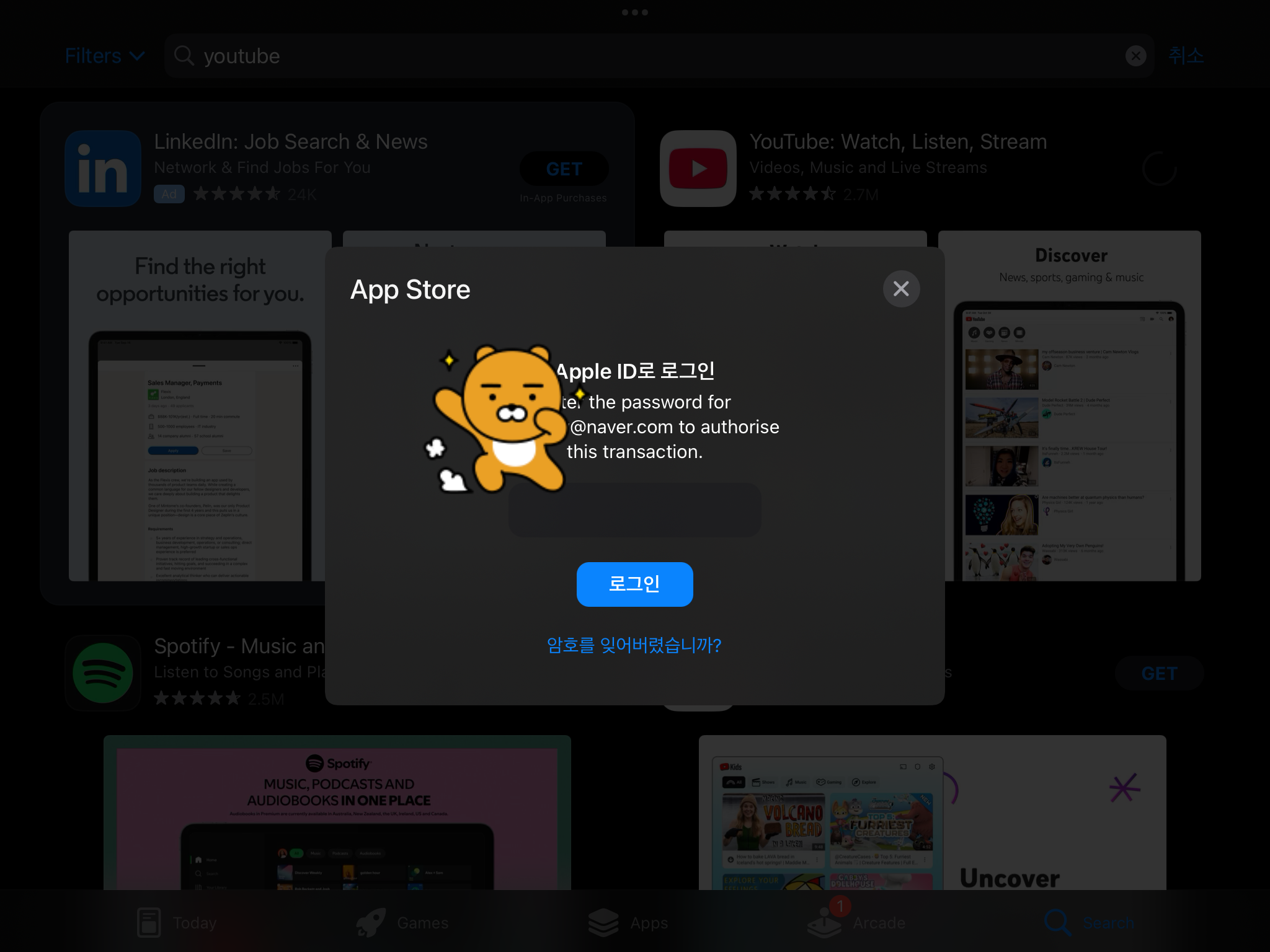
Task: Tap the blue 로그인 button
Action: (x=634, y=584)
